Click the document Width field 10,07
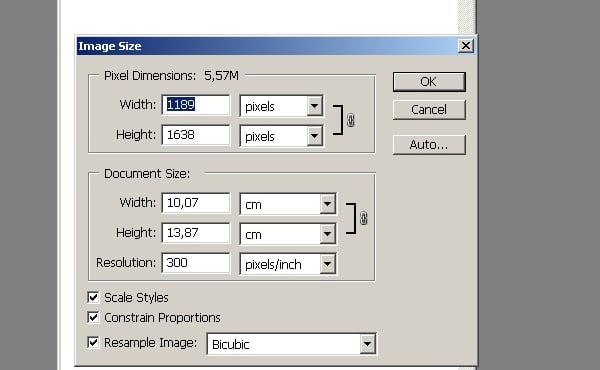The height and width of the screenshot is (370, 600). coord(196,203)
